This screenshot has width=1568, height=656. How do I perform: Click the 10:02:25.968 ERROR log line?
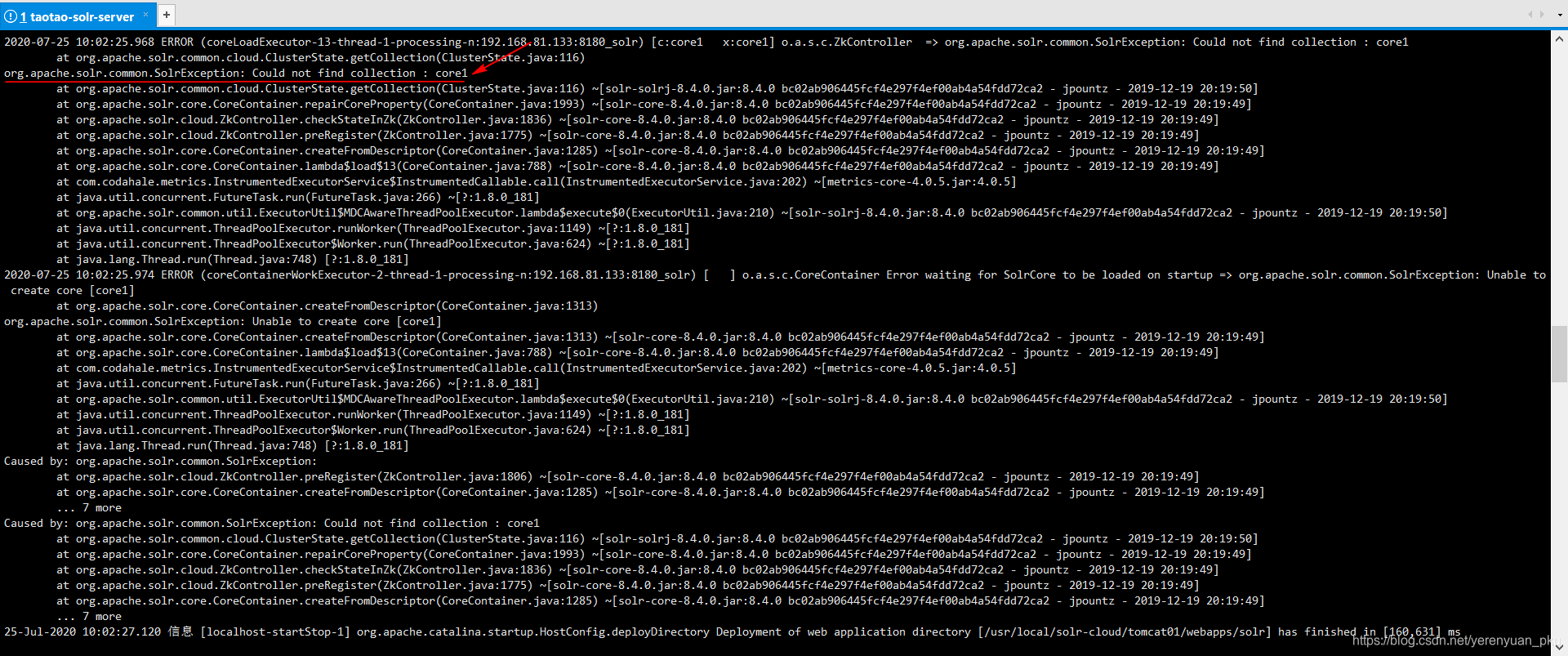point(706,42)
